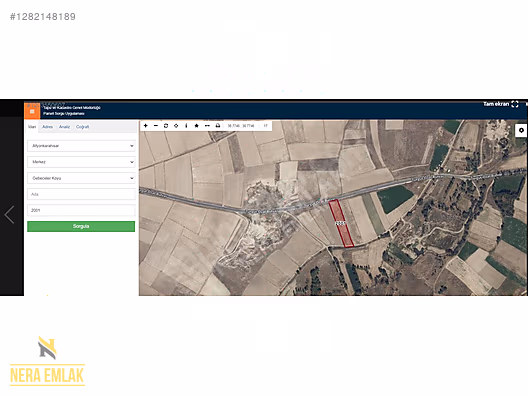Screen dimensions: 528x396
Task: Click the Nera Emlak logo
Action: [47, 361]
